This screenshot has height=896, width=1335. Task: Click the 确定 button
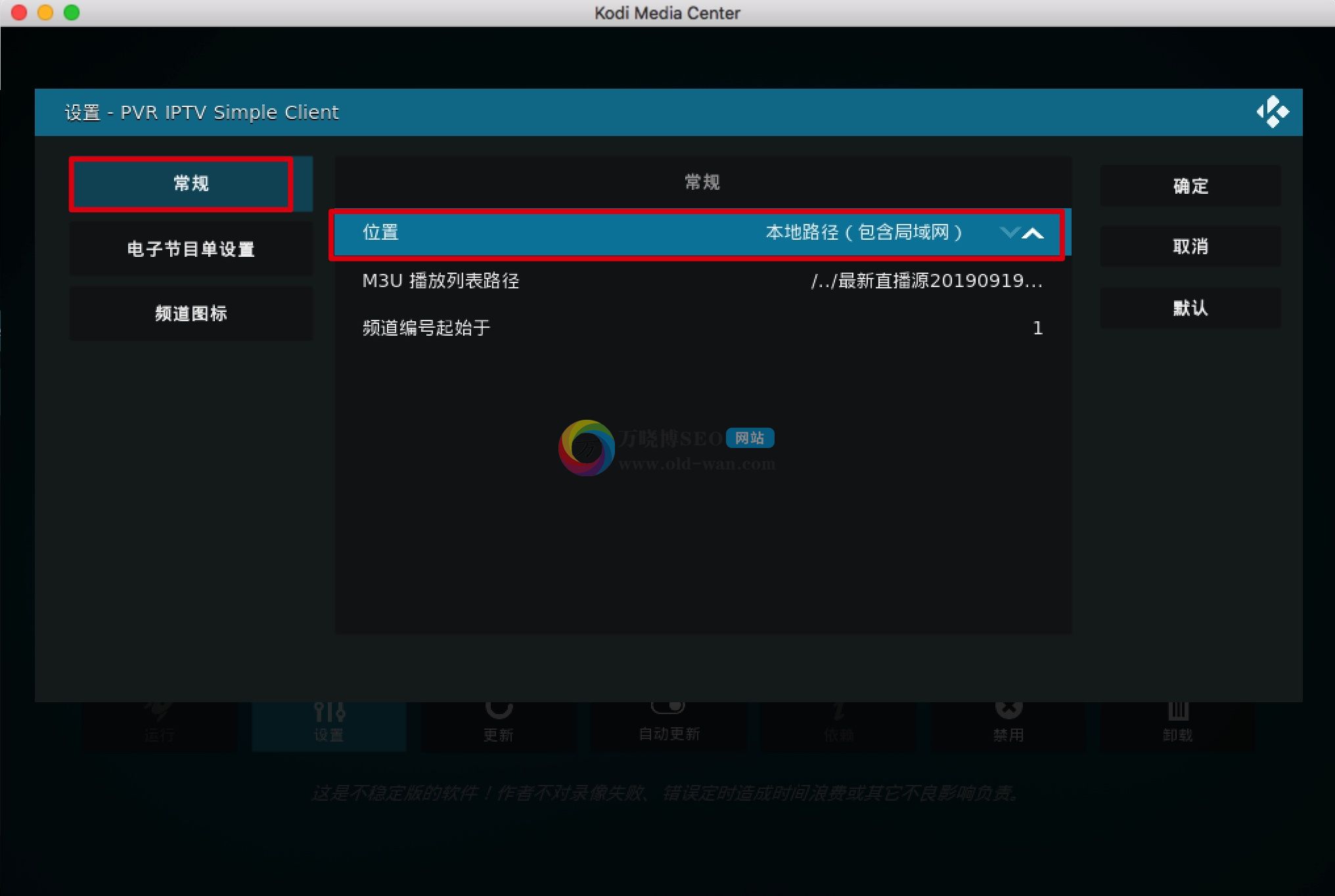coord(1190,186)
